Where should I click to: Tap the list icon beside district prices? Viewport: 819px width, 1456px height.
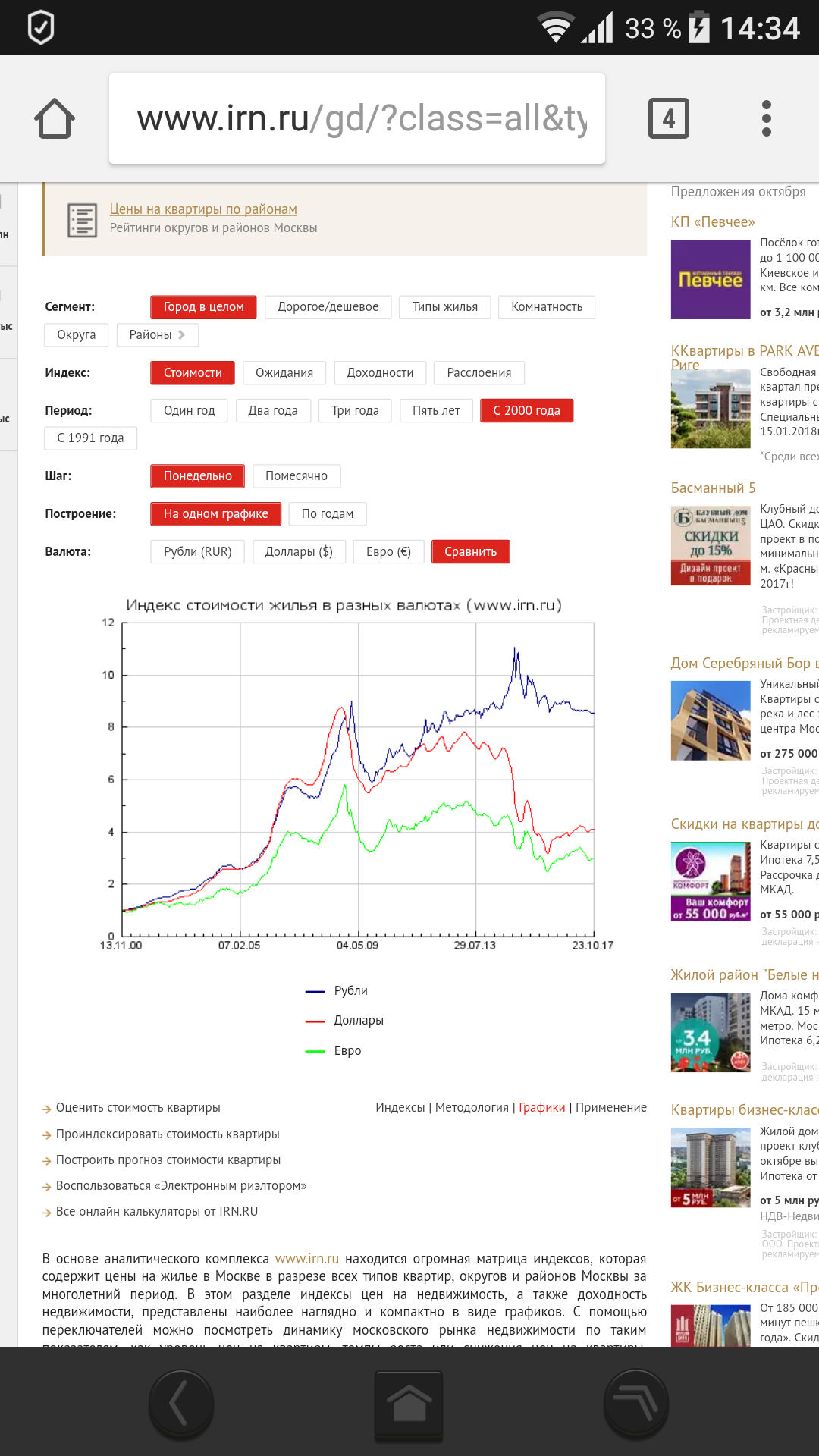click(82, 220)
